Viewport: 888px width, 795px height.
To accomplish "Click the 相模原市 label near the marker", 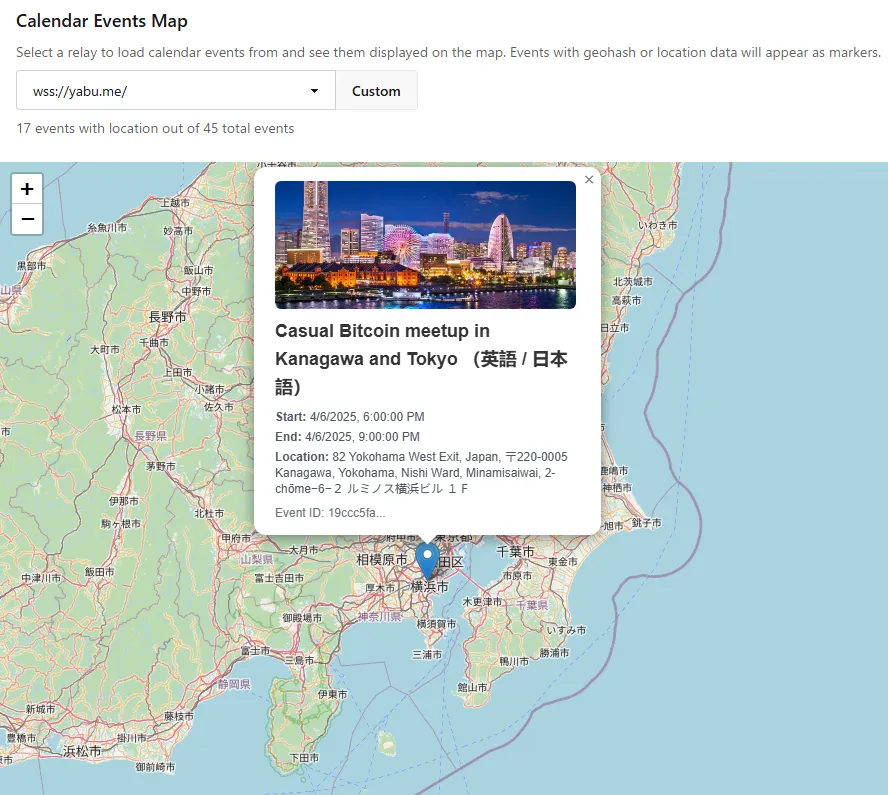I will pyautogui.click(x=381, y=560).
